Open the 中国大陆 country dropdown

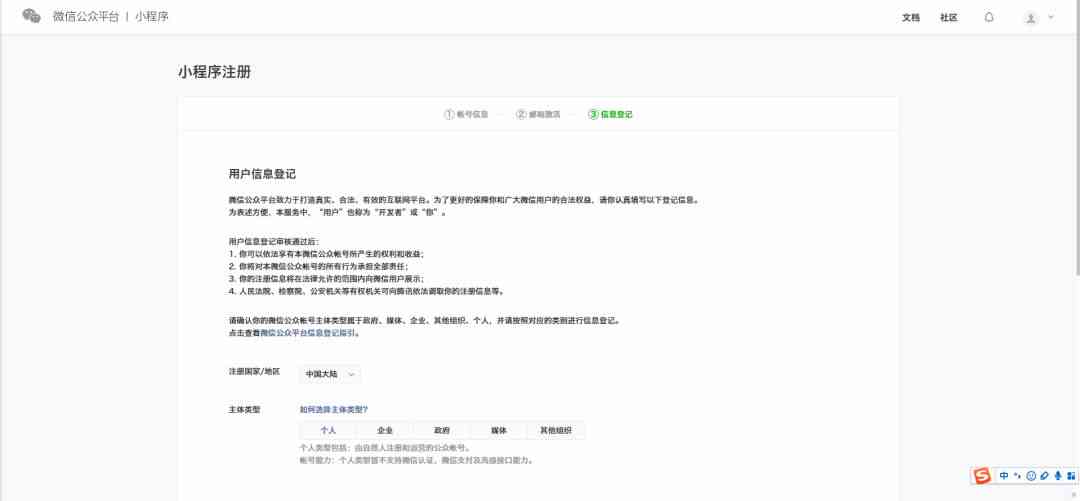tap(330, 374)
